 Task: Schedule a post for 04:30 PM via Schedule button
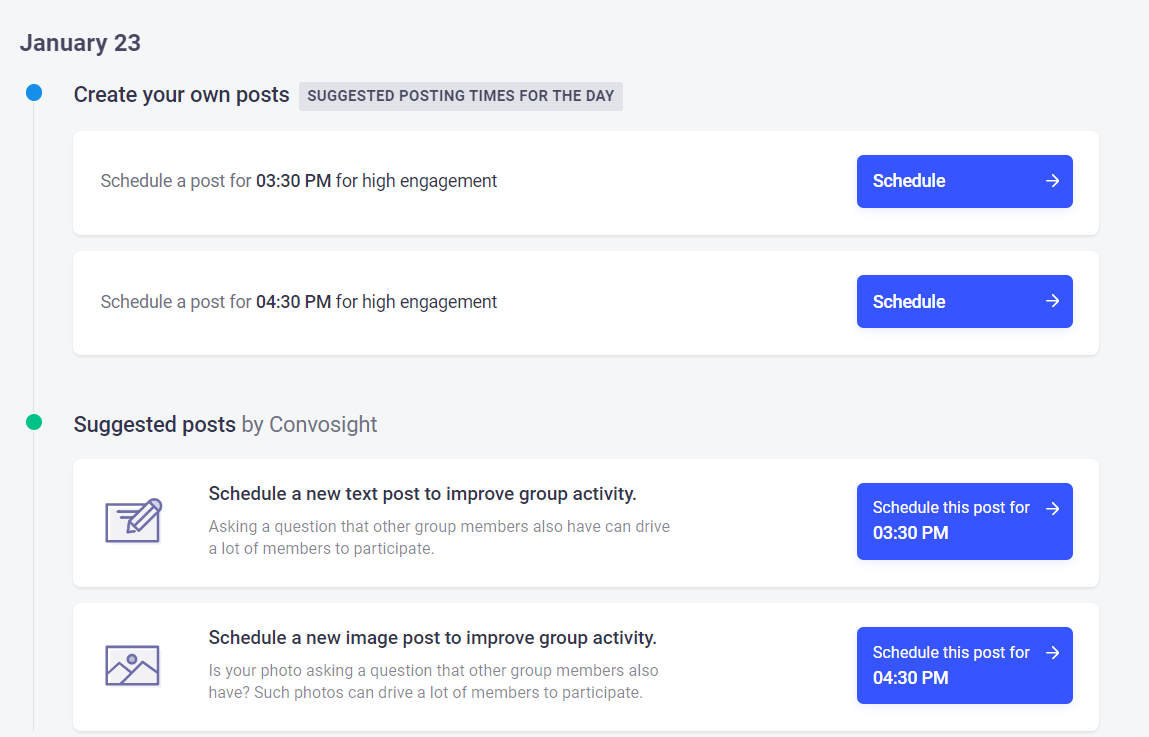pyautogui.click(x=964, y=301)
